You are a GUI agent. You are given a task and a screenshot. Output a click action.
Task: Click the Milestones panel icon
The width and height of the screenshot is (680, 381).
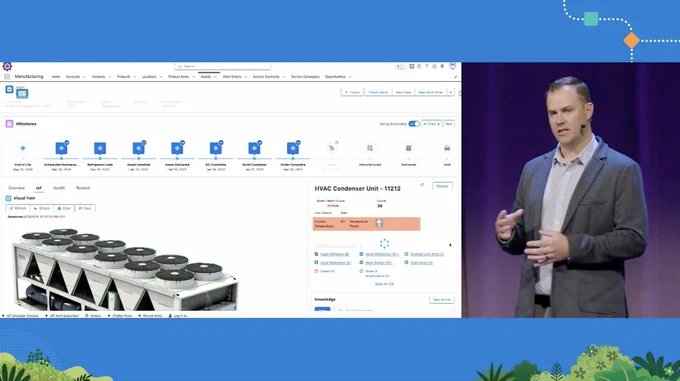9,124
